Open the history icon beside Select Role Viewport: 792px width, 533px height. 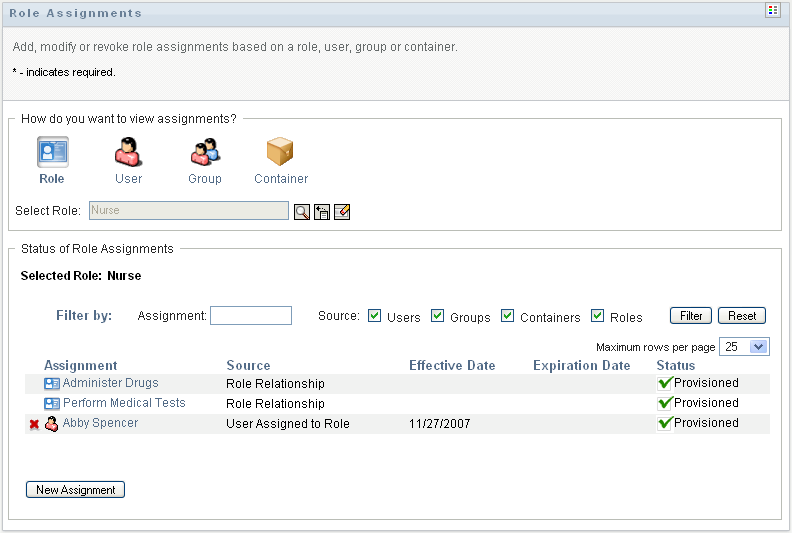coord(322,212)
